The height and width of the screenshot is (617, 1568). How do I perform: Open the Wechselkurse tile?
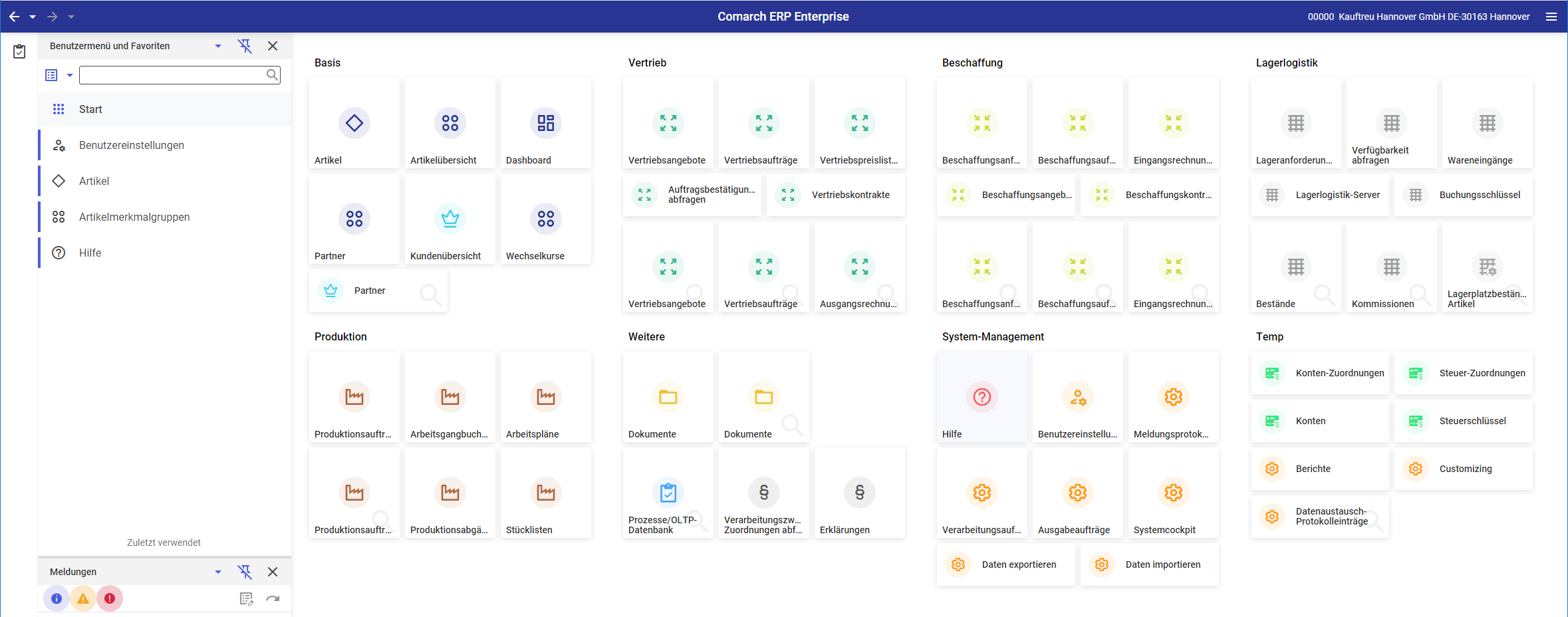tap(545, 219)
